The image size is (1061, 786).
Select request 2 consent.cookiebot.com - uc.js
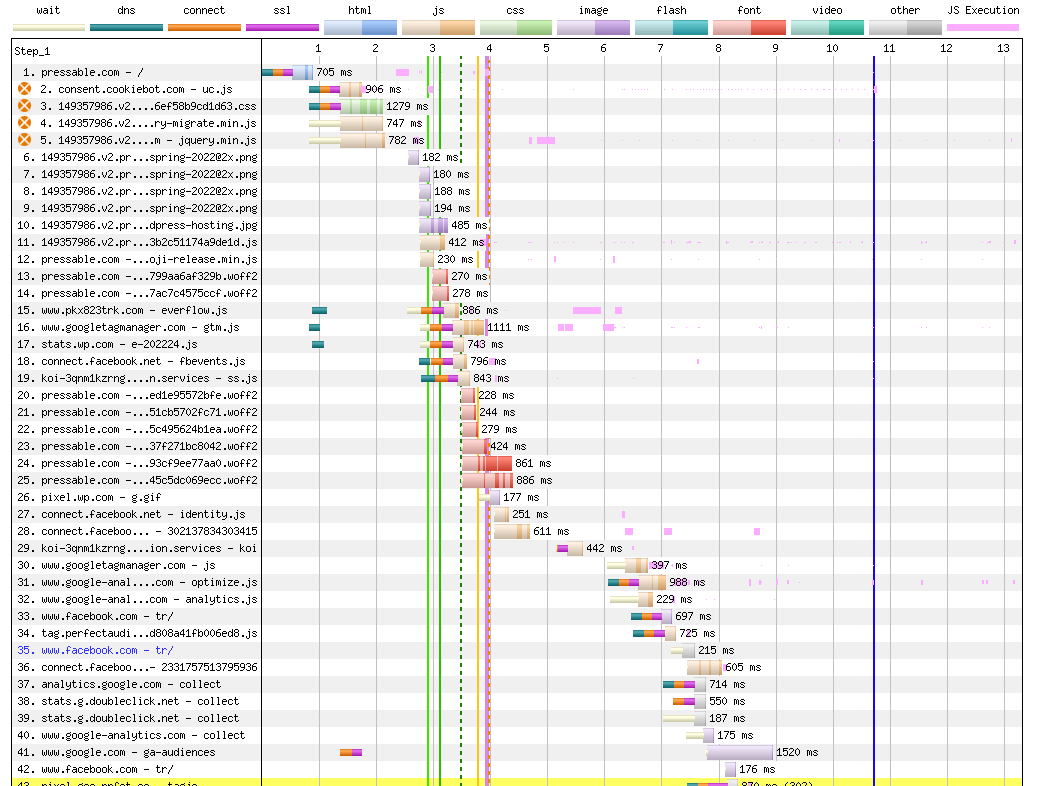(x=136, y=89)
